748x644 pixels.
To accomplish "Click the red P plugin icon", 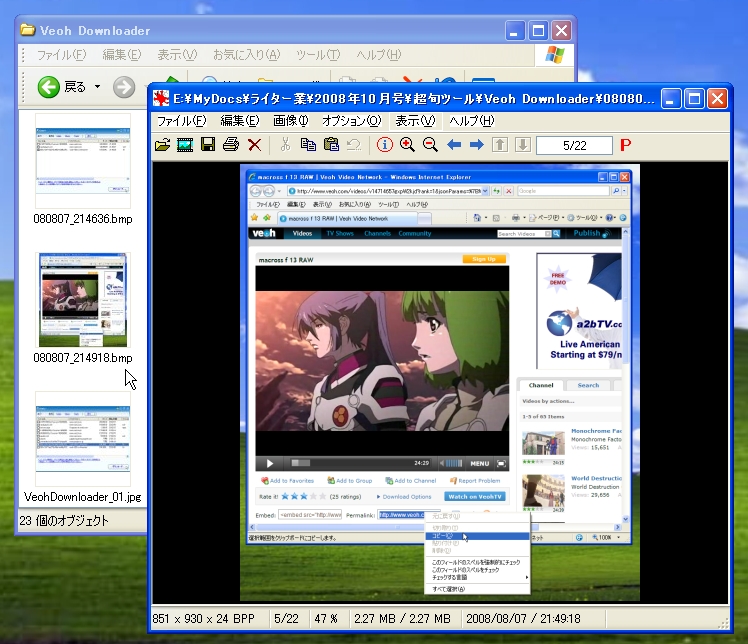I will (x=625, y=145).
